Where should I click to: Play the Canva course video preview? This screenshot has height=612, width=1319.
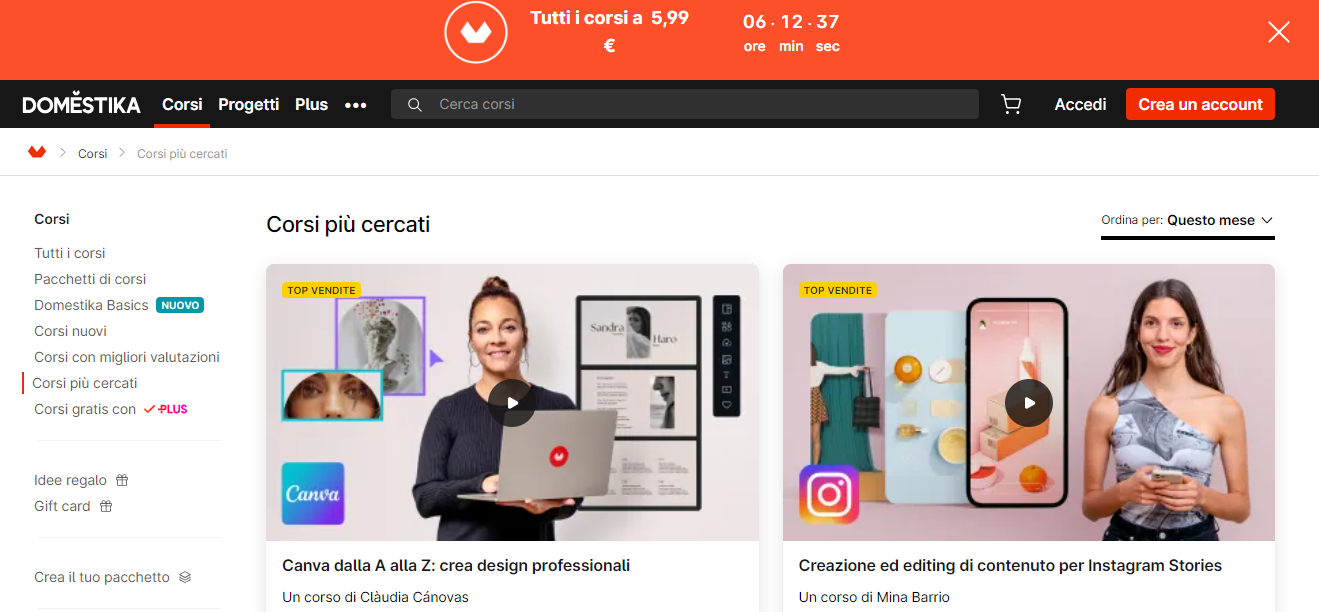click(512, 403)
